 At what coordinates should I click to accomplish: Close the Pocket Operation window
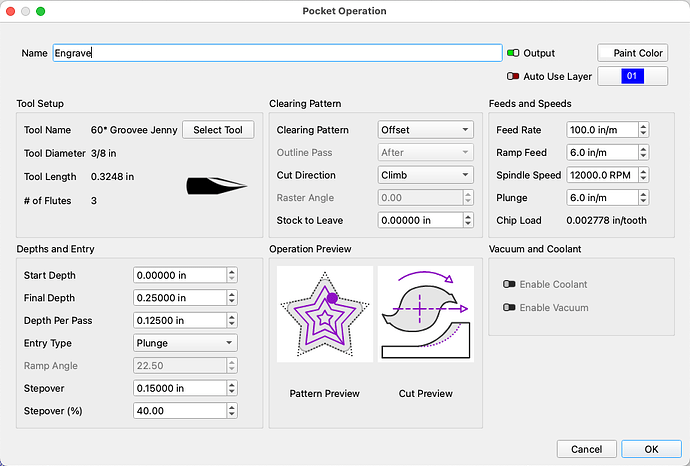[x=11, y=11]
